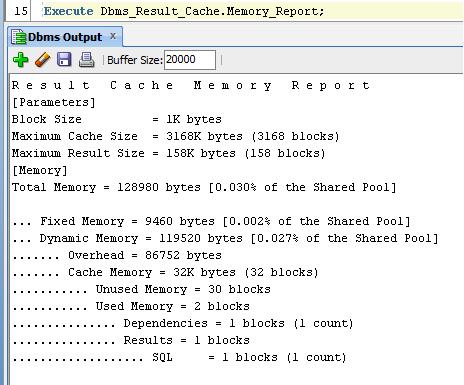Screen dimensions: 464x385
Task: Click Dbms_Result_Cache.Memory_Report text in the editor
Action: pyautogui.click(x=212, y=11)
